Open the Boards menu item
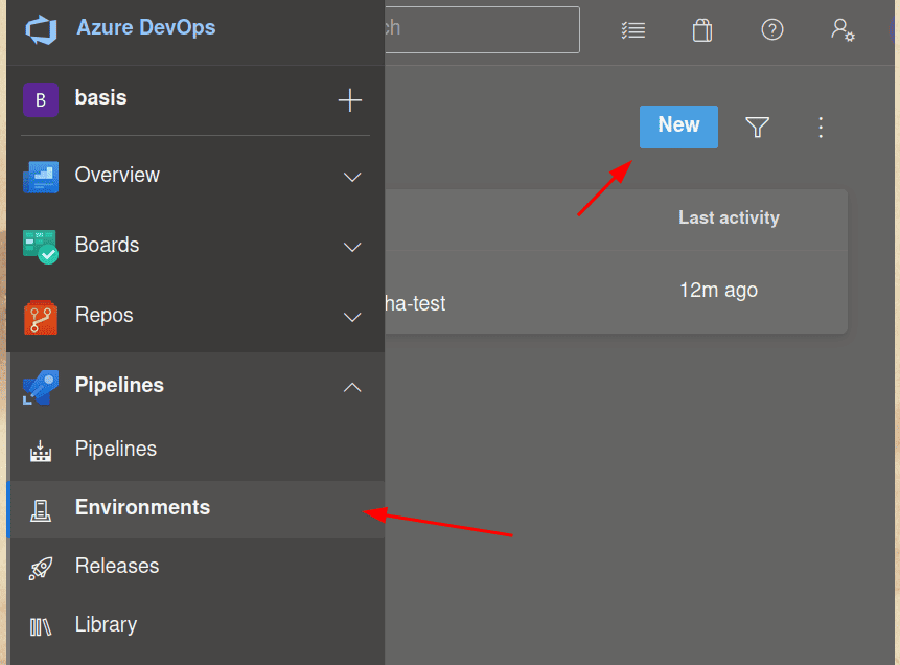 click(107, 245)
